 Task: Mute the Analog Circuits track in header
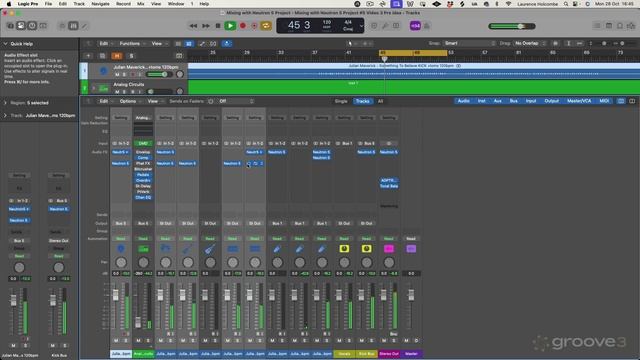pos(117,92)
